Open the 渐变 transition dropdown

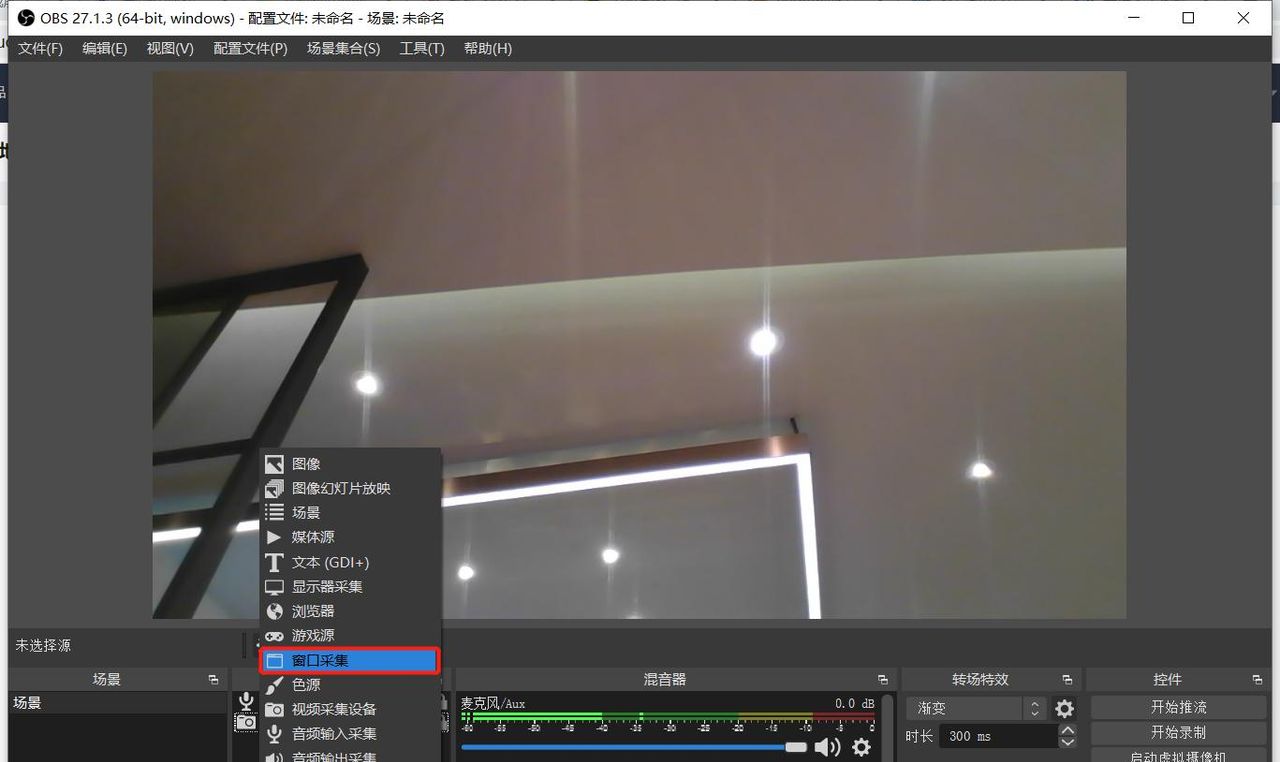976,708
